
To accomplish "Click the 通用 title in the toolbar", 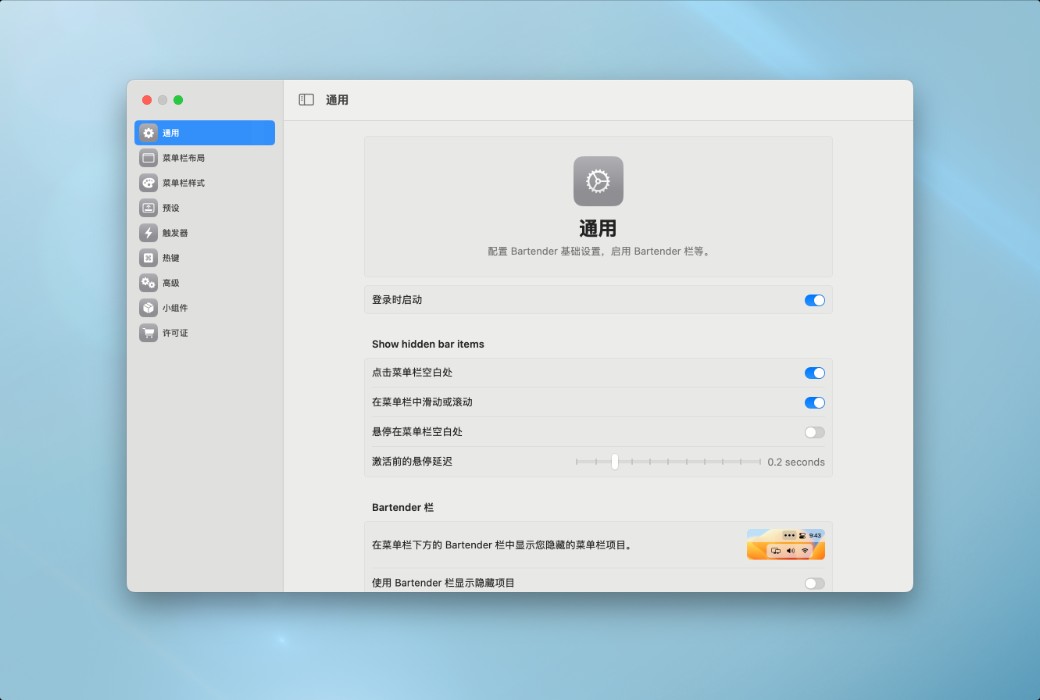I will pyautogui.click(x=337, y=100).
